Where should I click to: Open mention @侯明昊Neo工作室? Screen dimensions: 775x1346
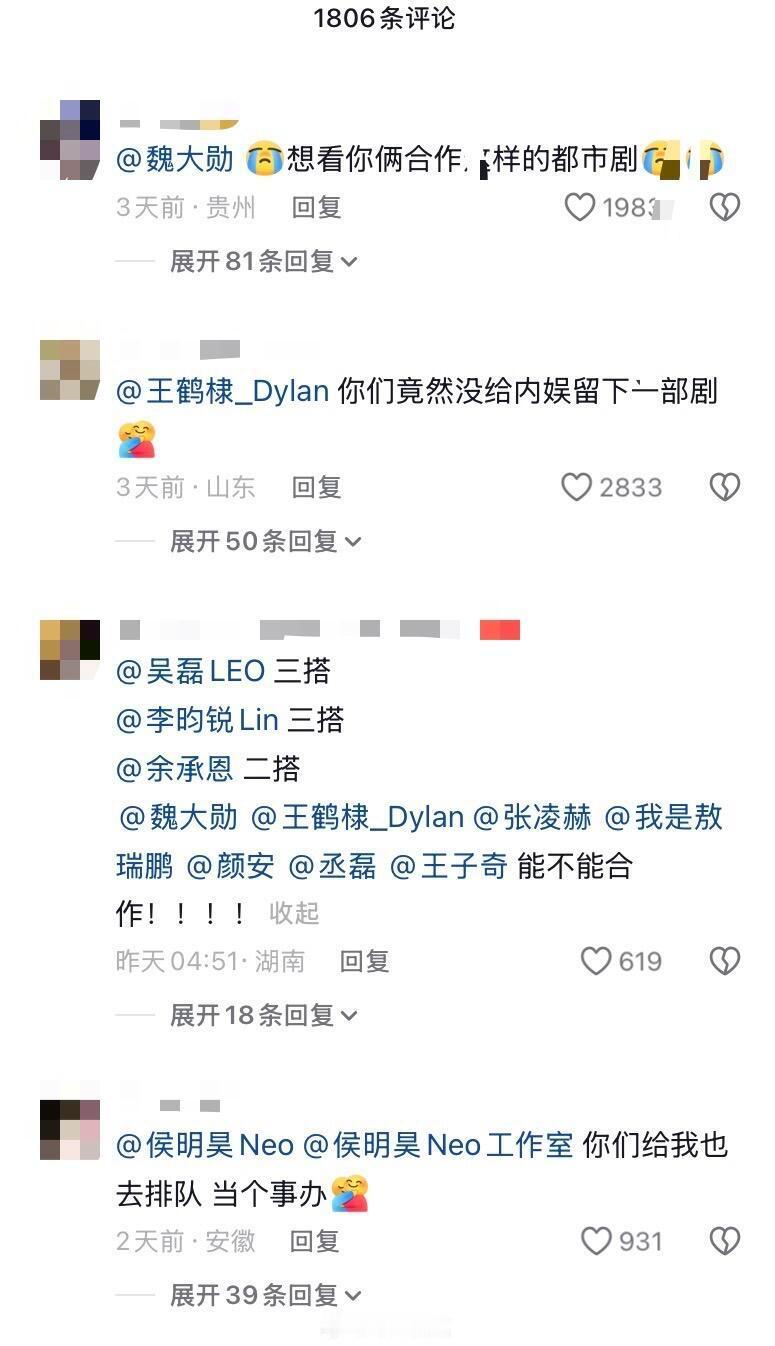point(438,1145)
